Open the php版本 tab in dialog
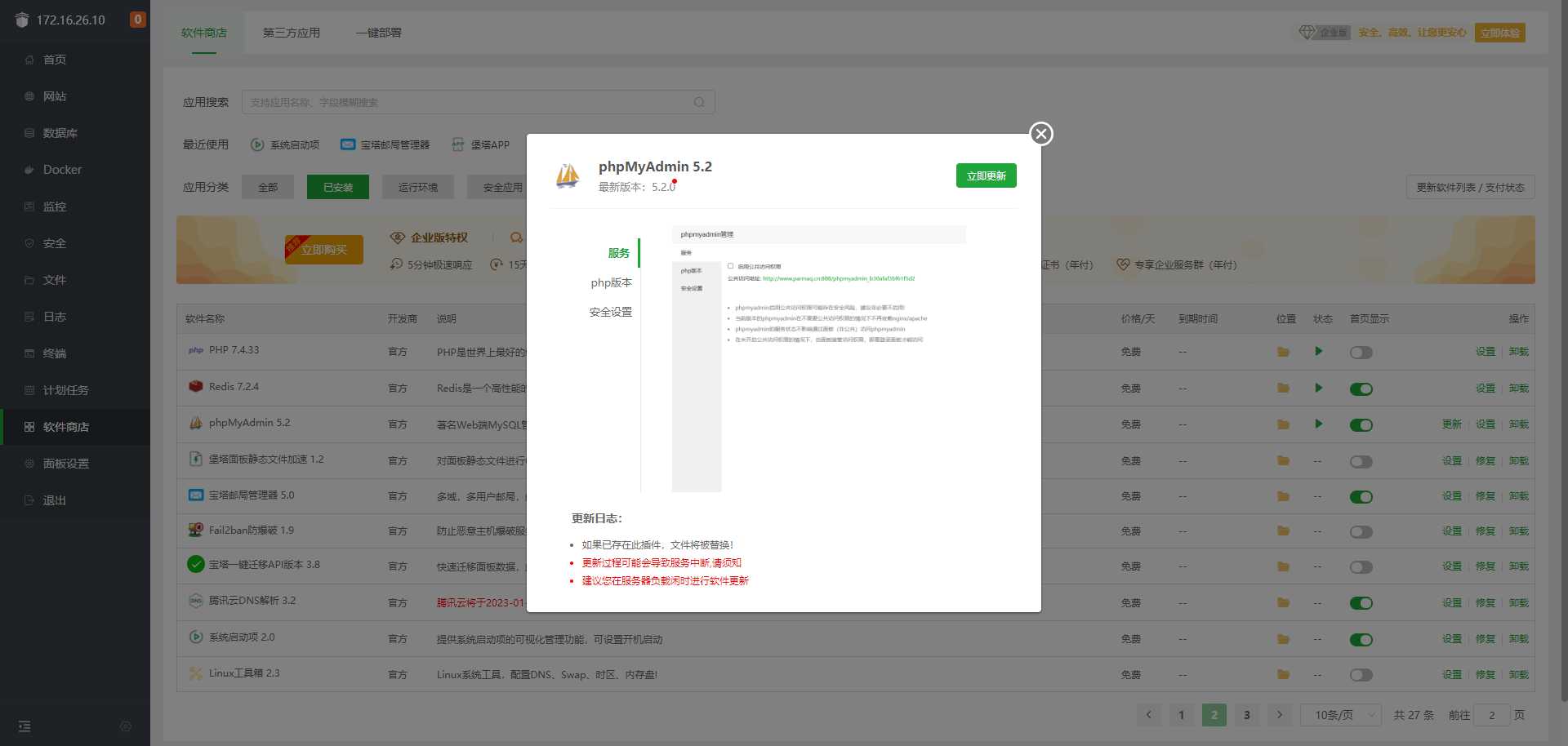 tap(611, 282)
